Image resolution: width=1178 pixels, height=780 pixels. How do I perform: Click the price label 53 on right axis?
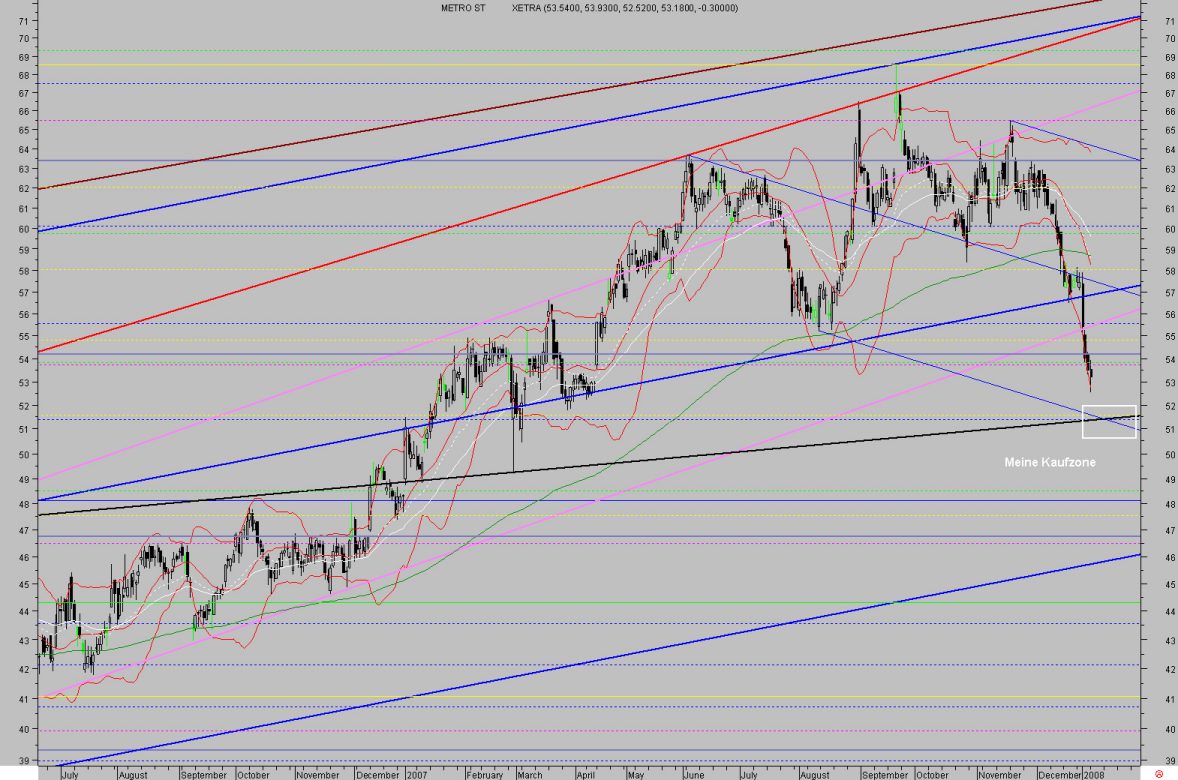(1170, 382)
